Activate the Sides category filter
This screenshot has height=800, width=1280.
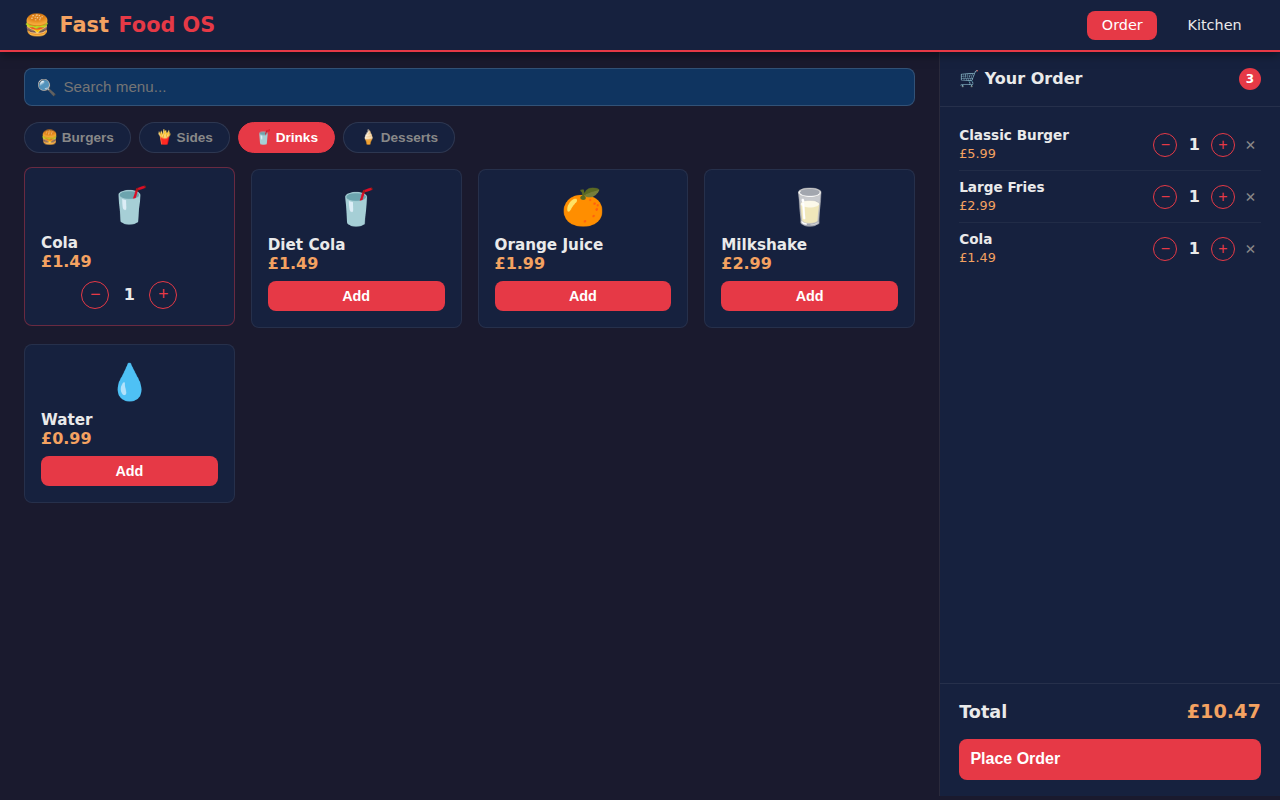[184, 137]
